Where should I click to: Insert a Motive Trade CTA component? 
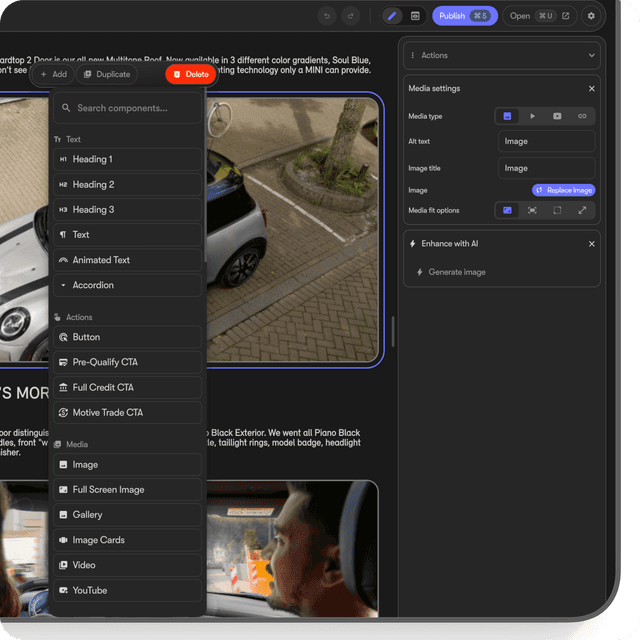tap(127, 413)
